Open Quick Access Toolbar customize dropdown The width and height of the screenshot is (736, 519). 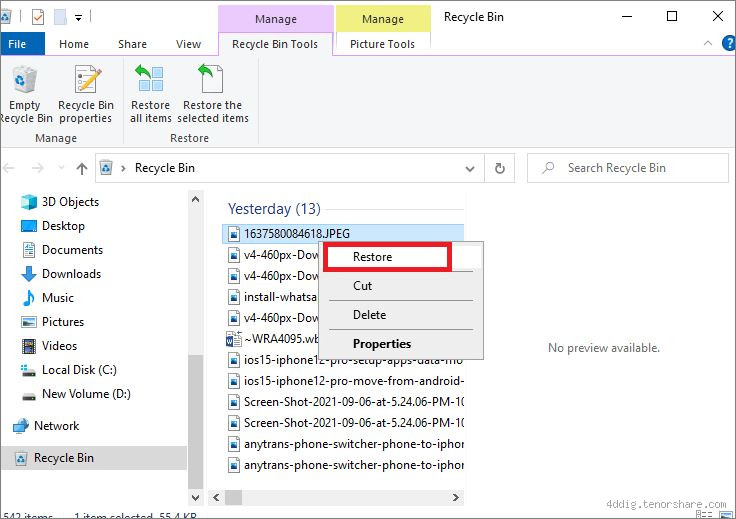coord(79,17)
